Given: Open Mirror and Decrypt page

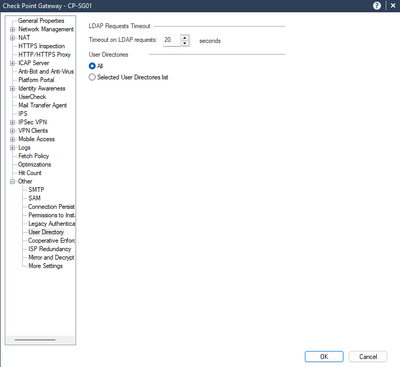Looking at the screenshot, I should click(51, 257).
